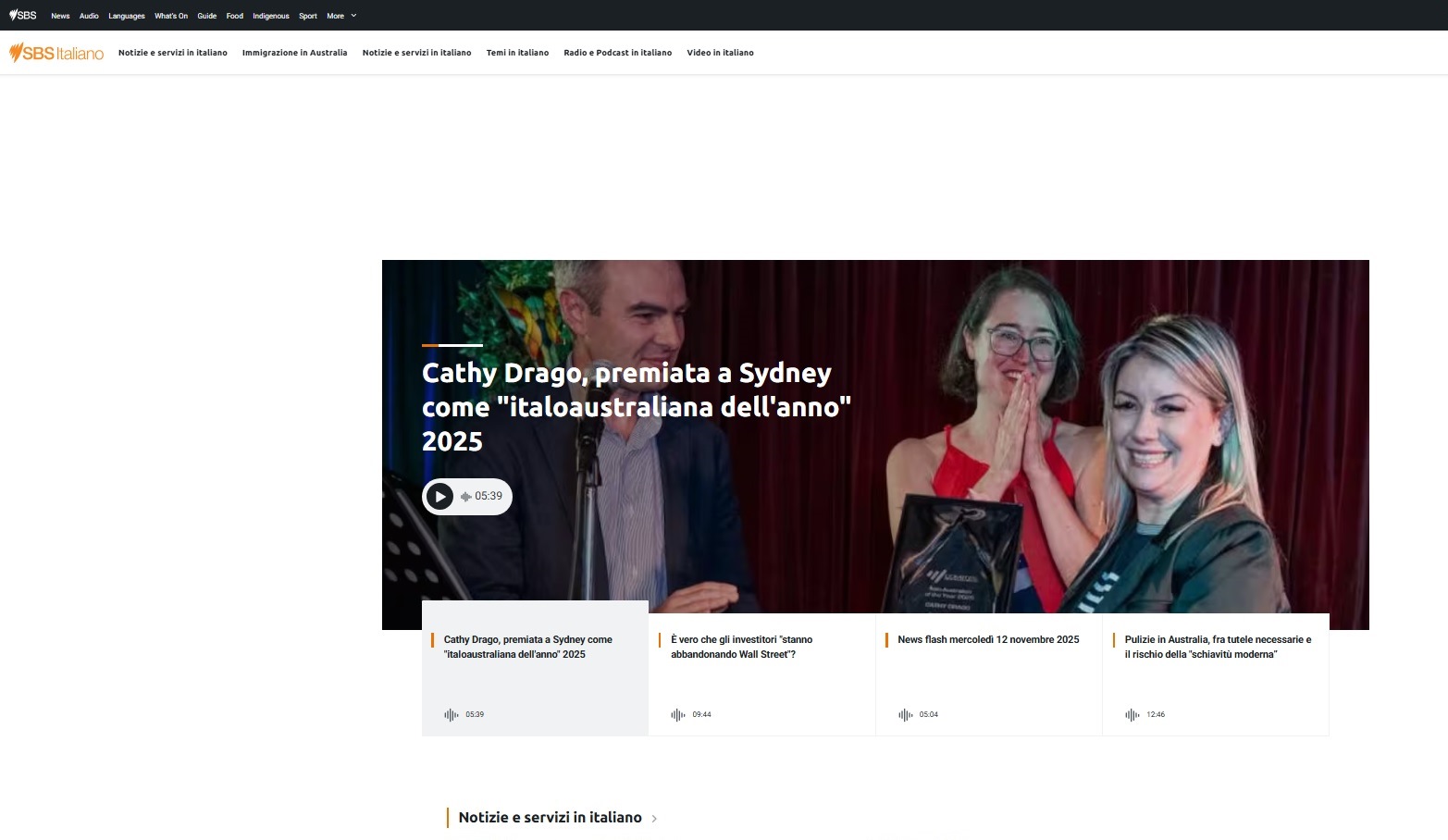Image resolution: width=1448 pixels, height=840 pixels.
Task: Open the Languages menu item
Action: [x=127, y=16]
